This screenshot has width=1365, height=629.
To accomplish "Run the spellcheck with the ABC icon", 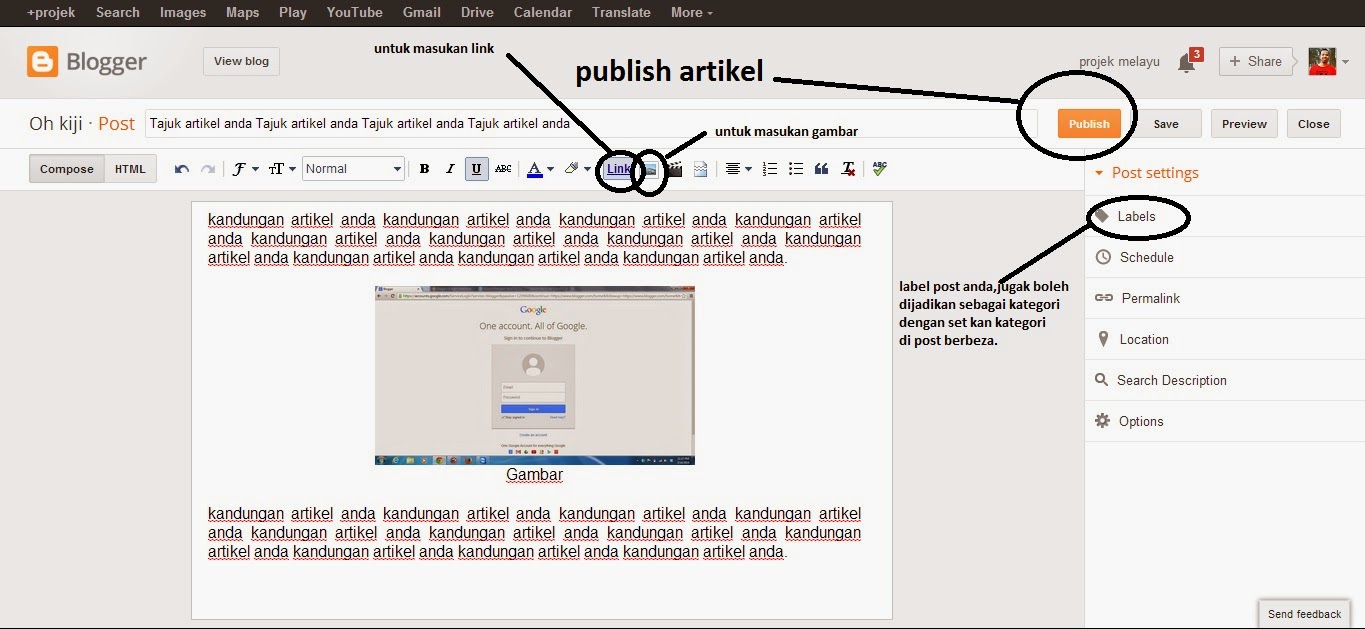I will point(878,169).
